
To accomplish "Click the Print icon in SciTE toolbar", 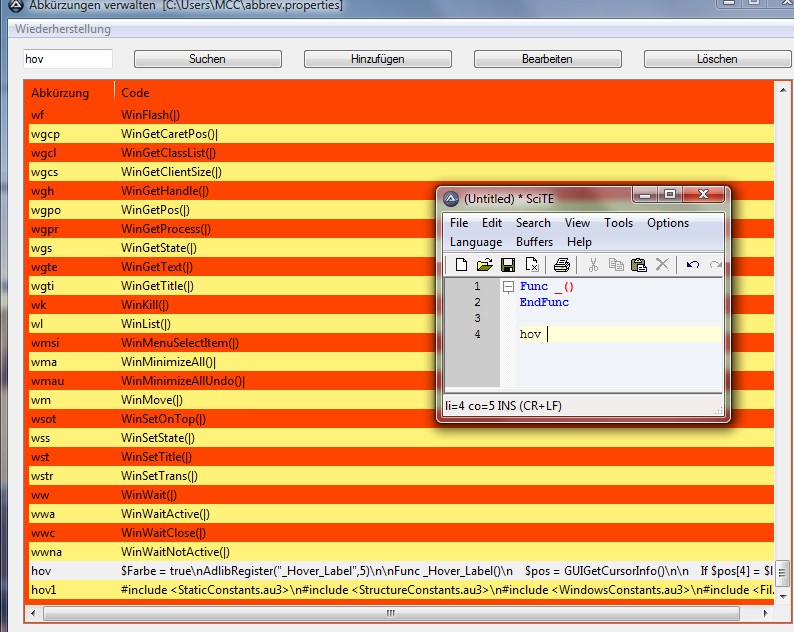I will click(562, 265).
